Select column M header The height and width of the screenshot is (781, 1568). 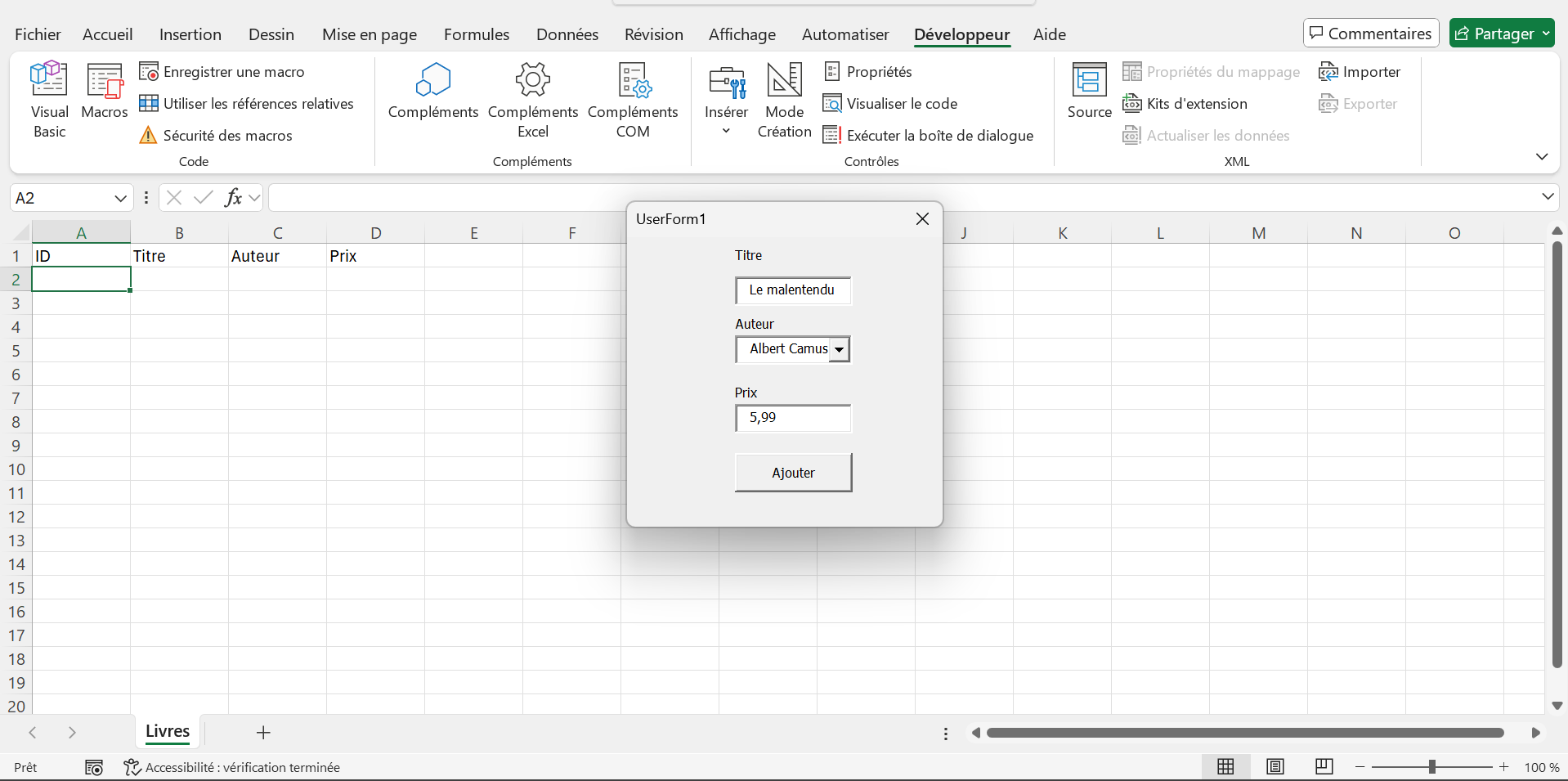click(1258, 233)
